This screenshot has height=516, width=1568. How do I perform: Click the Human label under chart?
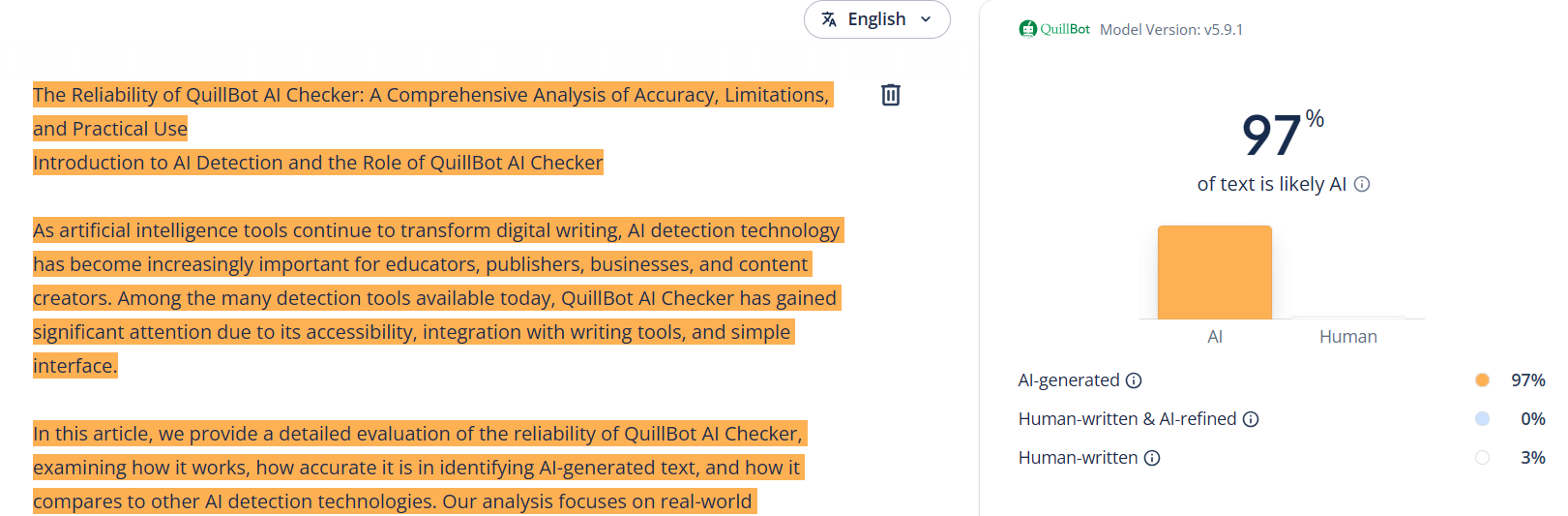1347,337
